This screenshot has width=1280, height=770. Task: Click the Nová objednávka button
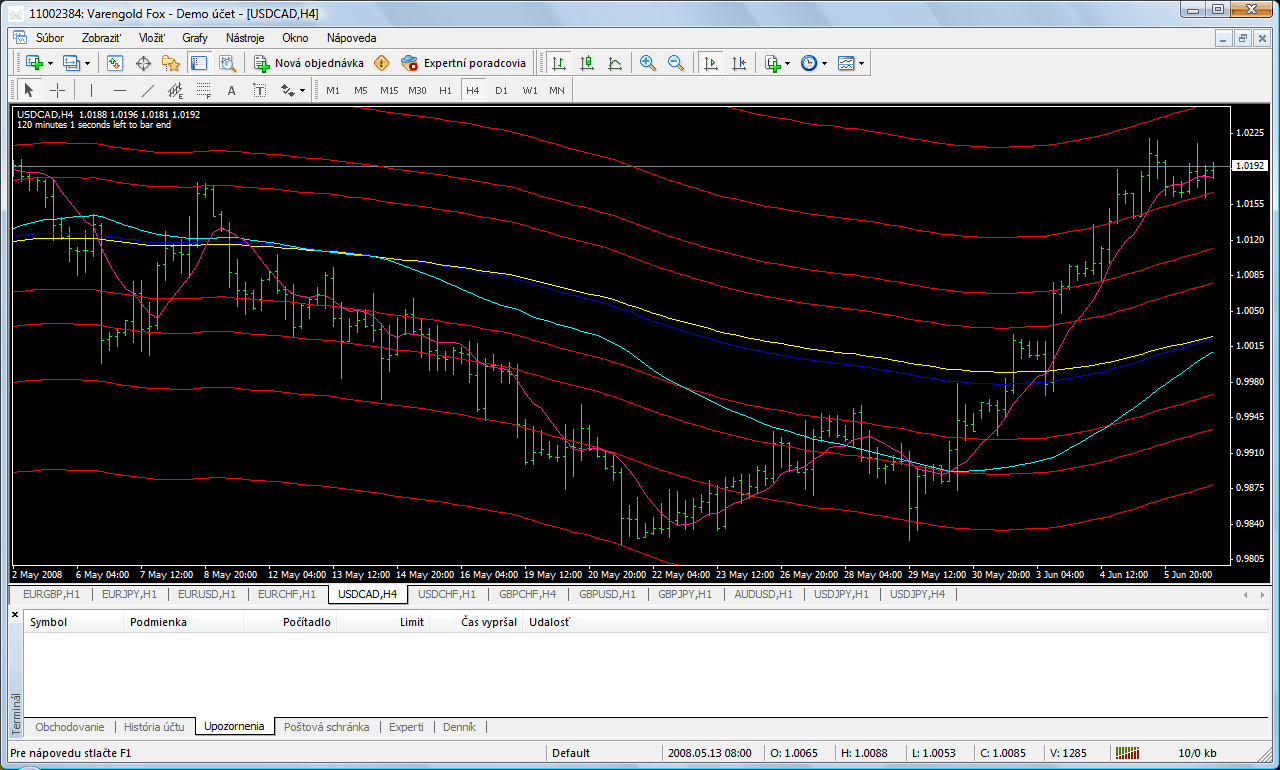pos(308,63)
